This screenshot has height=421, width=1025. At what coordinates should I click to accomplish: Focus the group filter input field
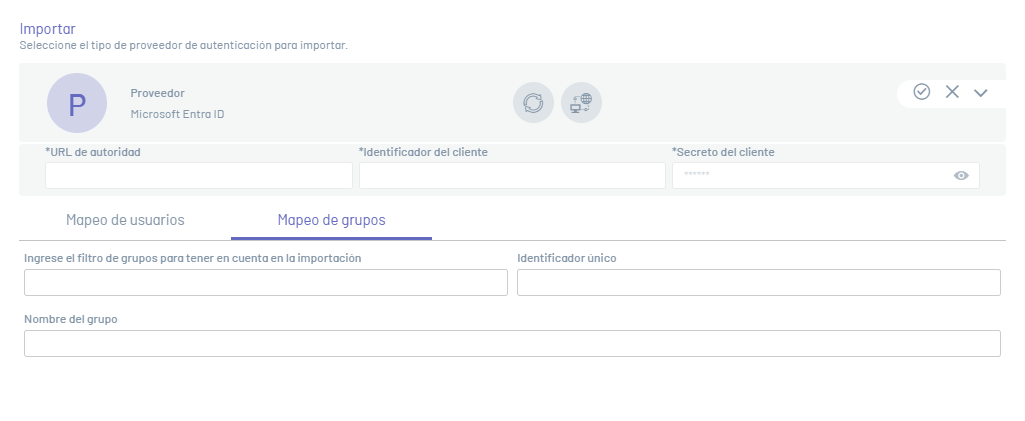coord(265,283)
